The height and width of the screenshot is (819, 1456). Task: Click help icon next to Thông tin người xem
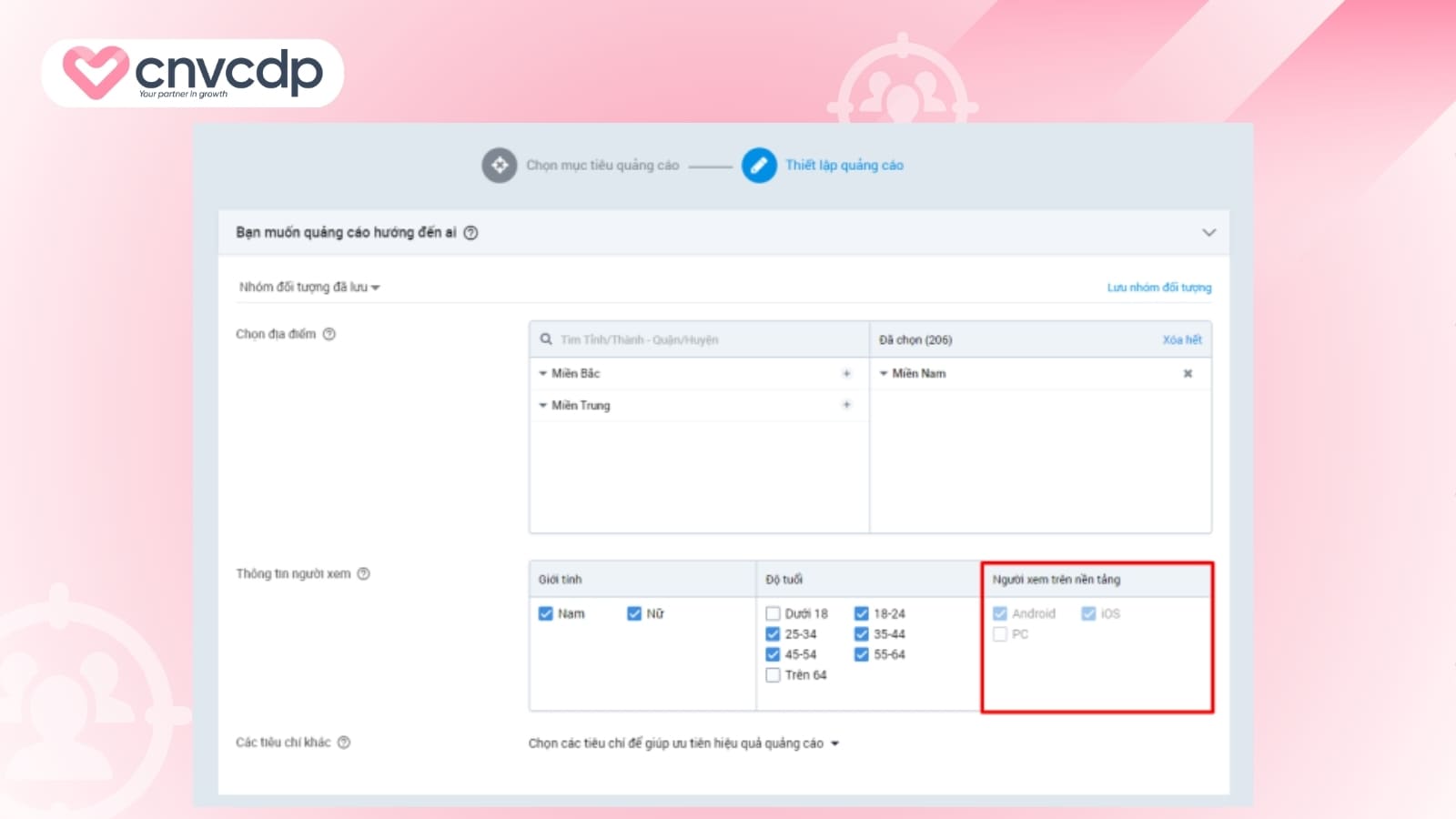(x=363, y=573)
